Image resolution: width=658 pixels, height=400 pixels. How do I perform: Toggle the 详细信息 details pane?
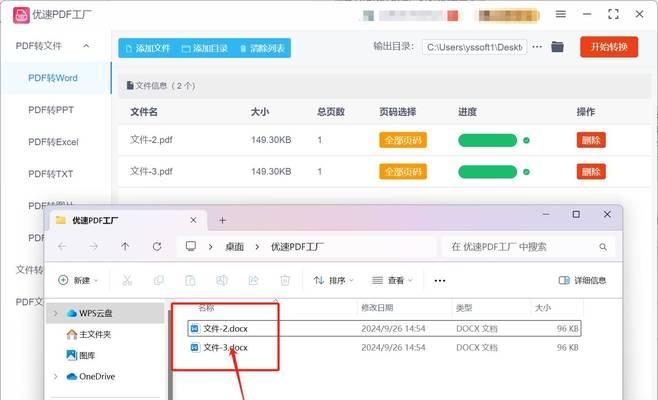click(x=582, y=280)
